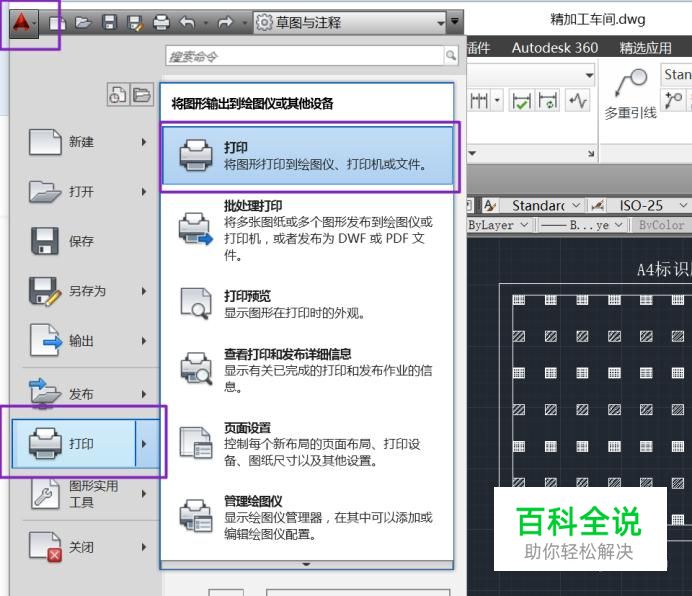Open the 精选应用 ribbon tab

645,48
